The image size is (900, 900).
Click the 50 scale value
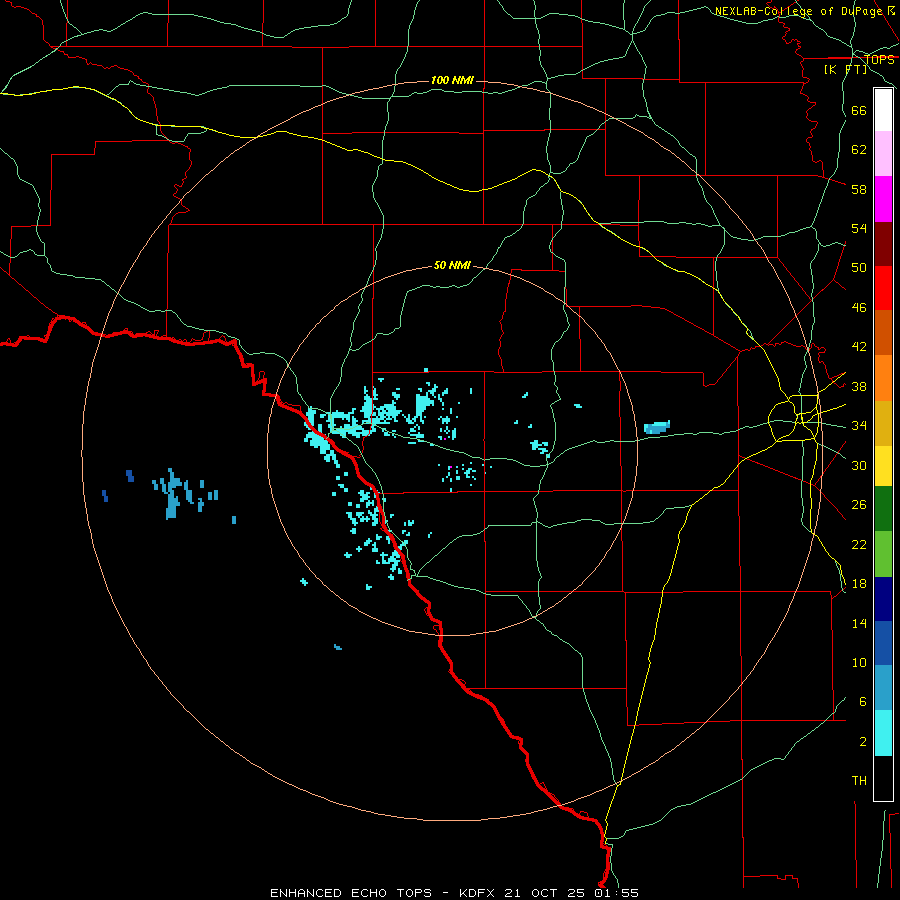coord(859,268)
